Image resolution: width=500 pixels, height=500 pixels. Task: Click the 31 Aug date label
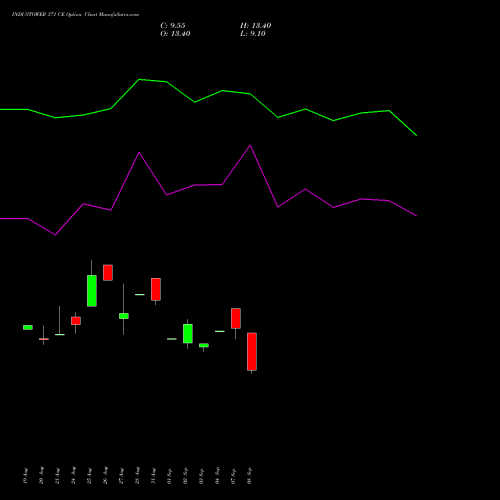click(154, 476)
